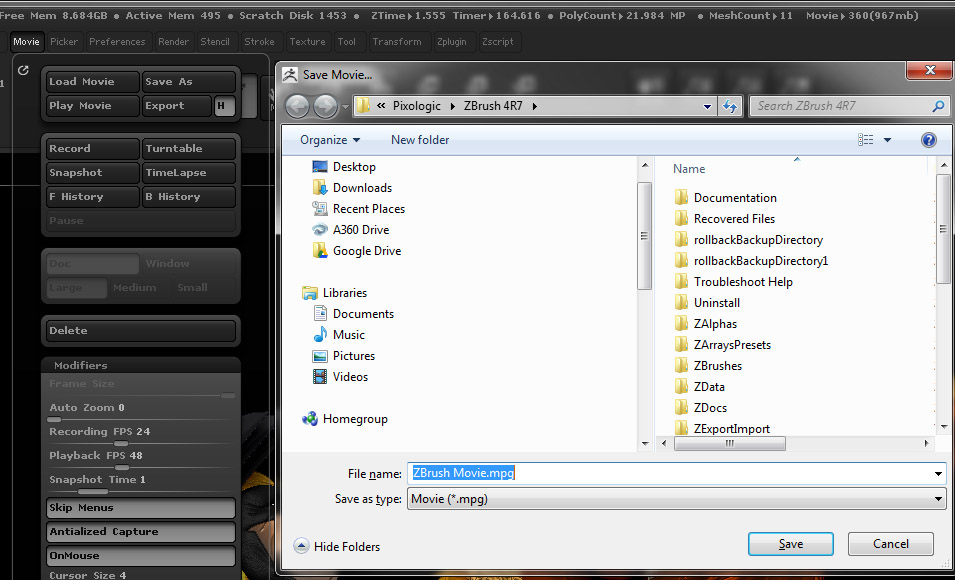The width and height of the screenshot is (955, 580).
Task: Click the panel refresh icon beside Load Movie
Action: tap(23, 70)
